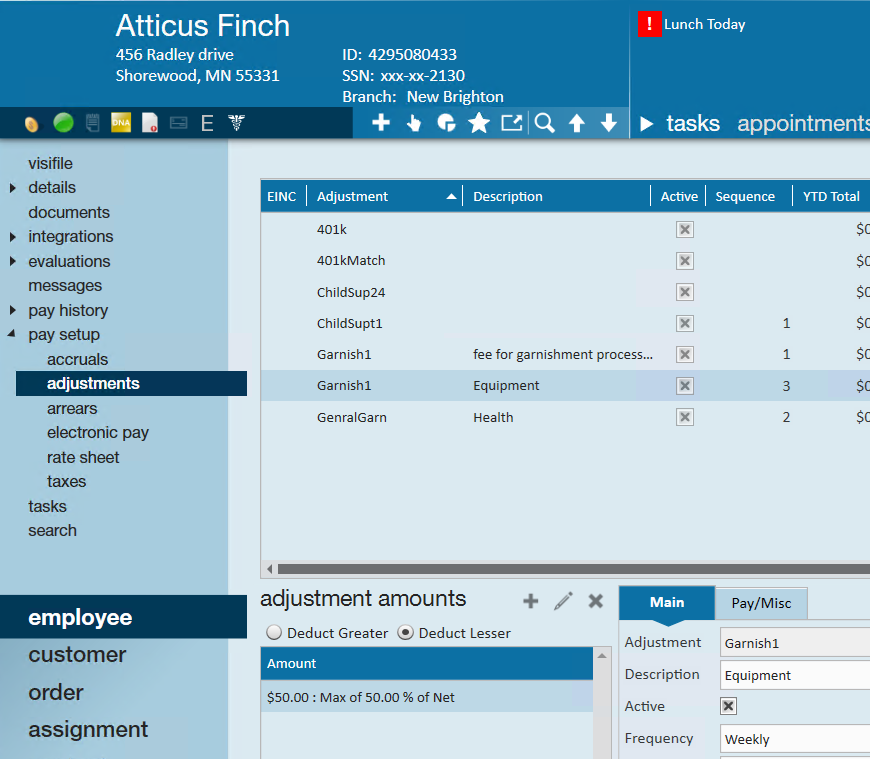Open the tasks tab in header
This screenshot has width=870, height=759.
click(x=693, y=123)
